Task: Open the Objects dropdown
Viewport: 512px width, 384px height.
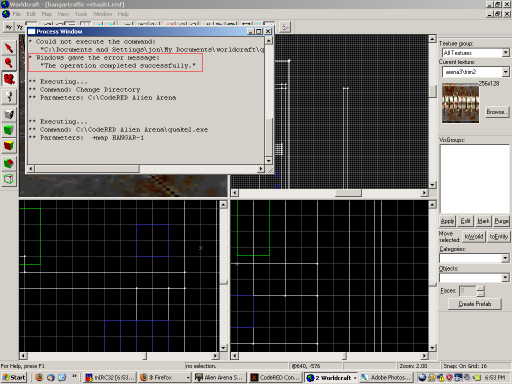Action: (505, 277)
